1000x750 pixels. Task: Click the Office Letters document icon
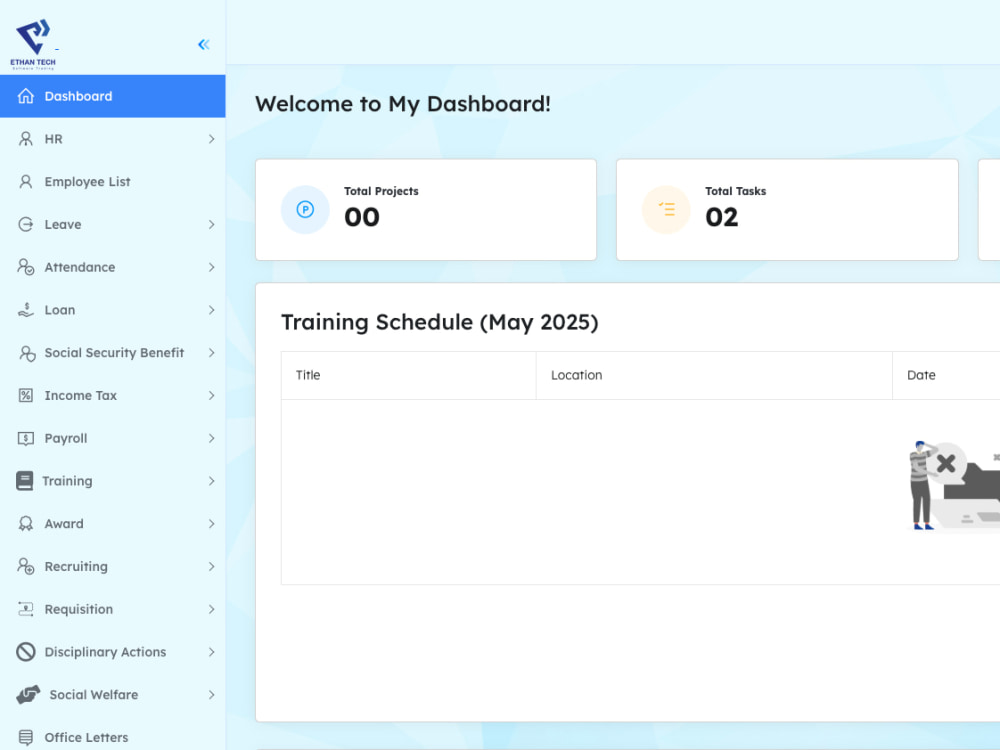click(26, 738)
